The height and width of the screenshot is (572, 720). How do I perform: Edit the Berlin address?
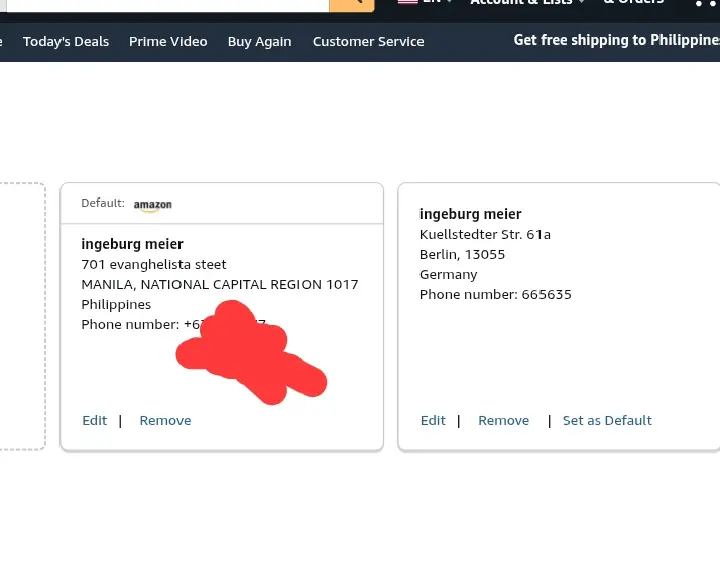tap(433, 421)
